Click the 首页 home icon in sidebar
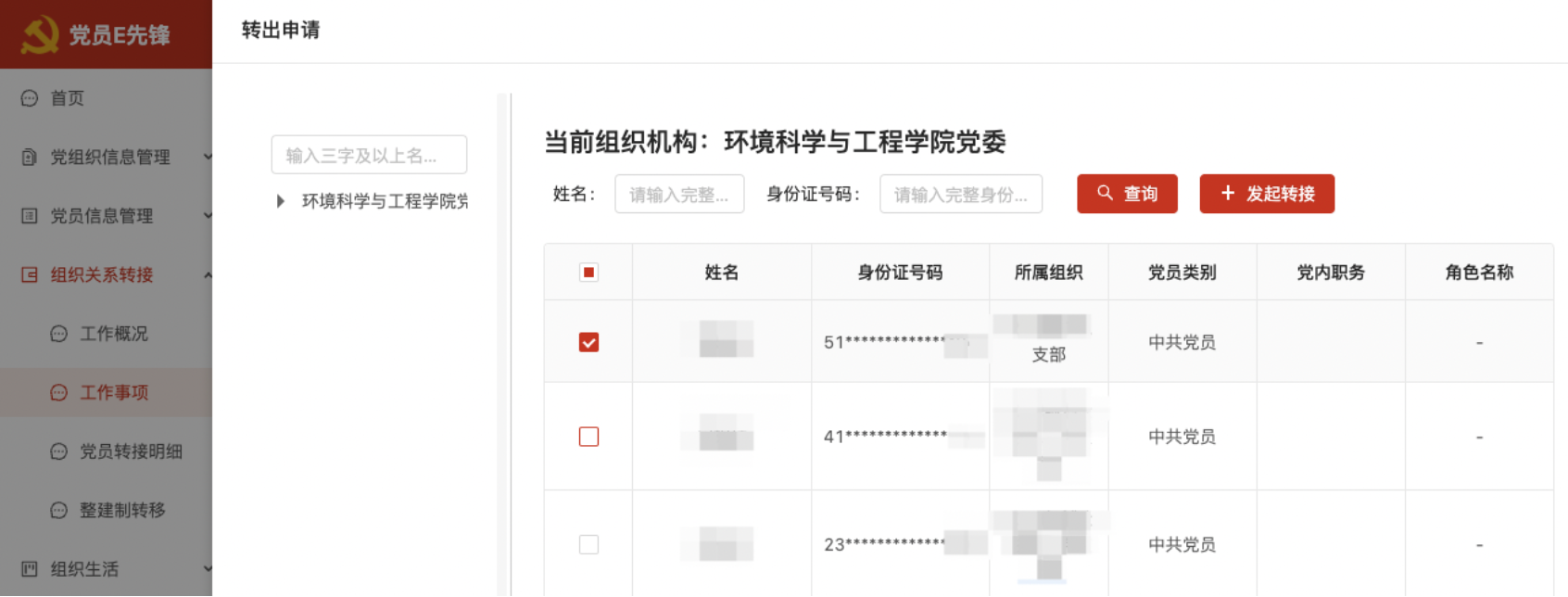The width and height of the screenshot is (1568, 597). [30, 98]
